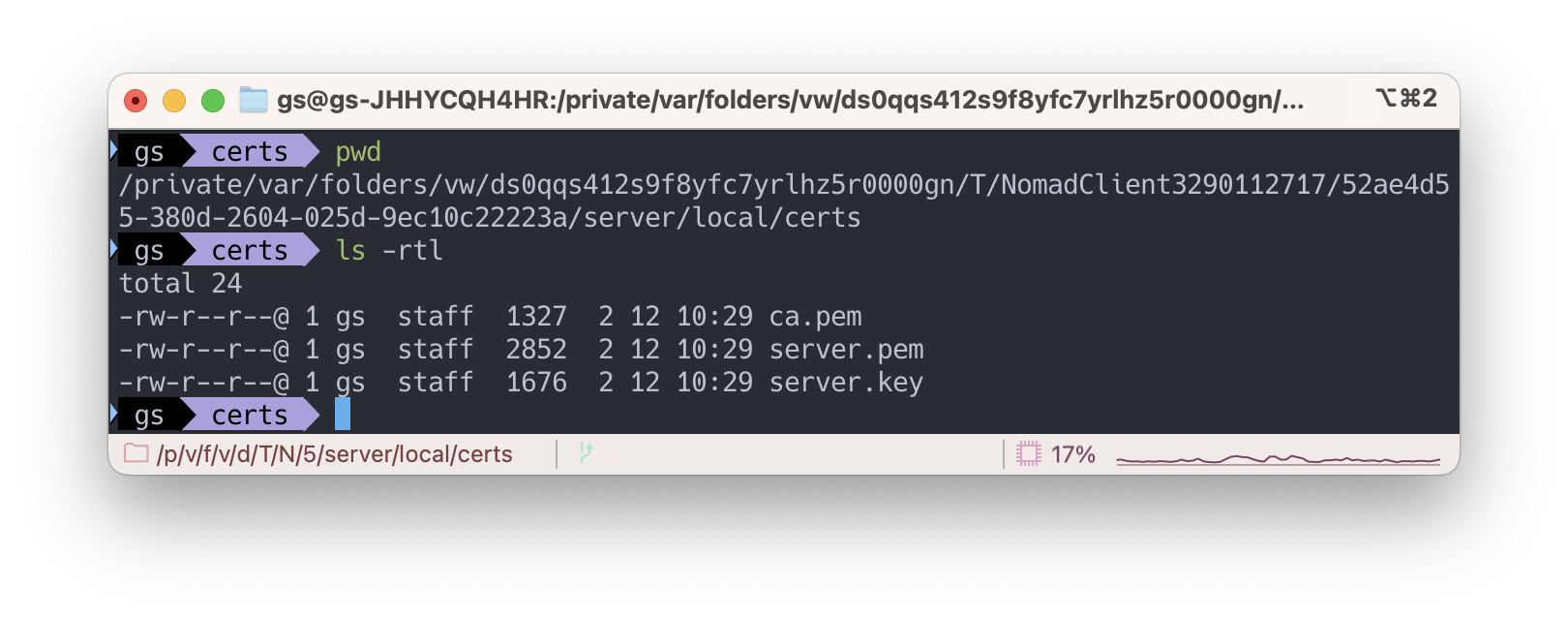
Task: Click the git branch icon in status bar
Action: click(x=585, y=452)
